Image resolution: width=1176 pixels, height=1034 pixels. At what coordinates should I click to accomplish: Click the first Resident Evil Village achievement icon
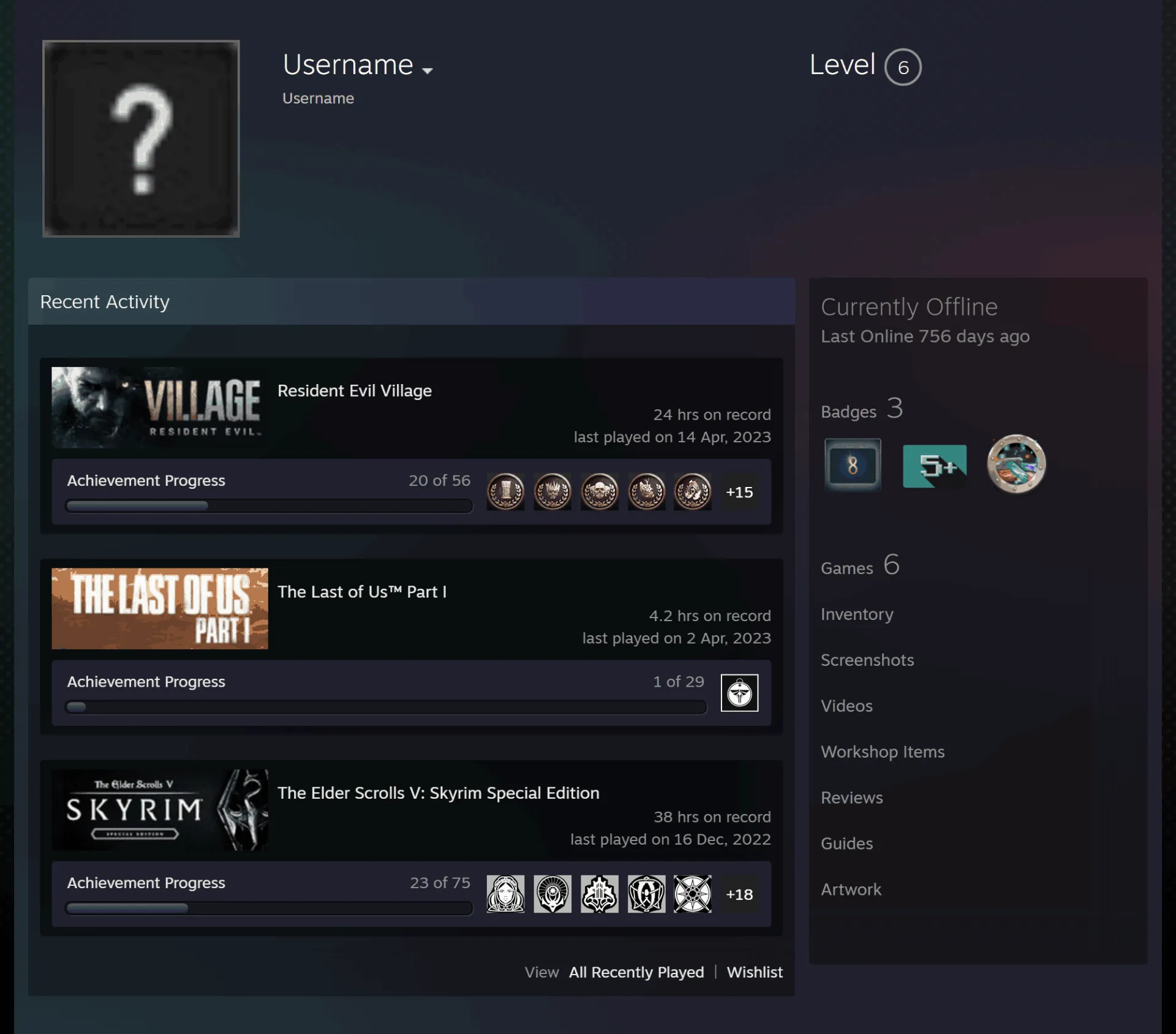coord(505,491)
